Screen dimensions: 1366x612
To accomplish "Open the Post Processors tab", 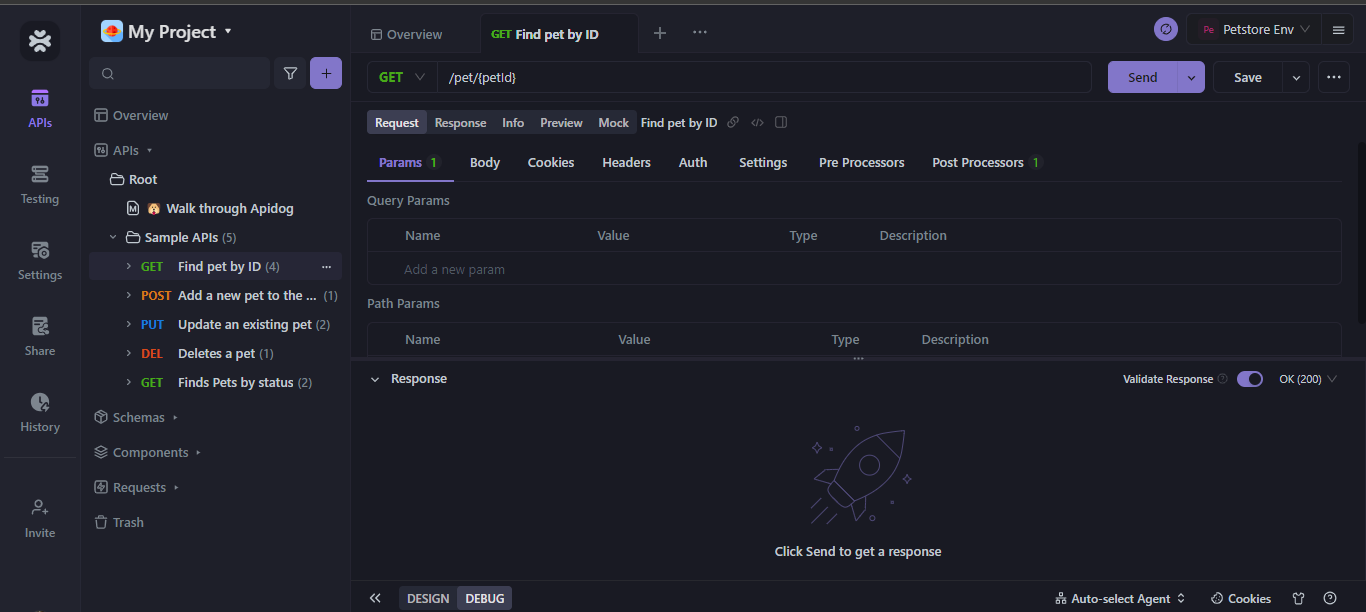I will pyautogui.click(x=985, y=162).
